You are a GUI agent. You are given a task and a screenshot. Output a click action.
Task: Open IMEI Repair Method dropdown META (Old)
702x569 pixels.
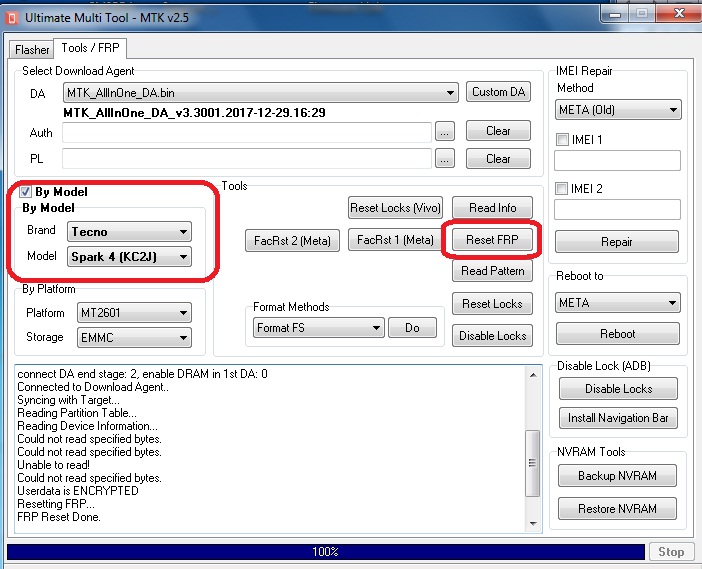click(618, 110)
